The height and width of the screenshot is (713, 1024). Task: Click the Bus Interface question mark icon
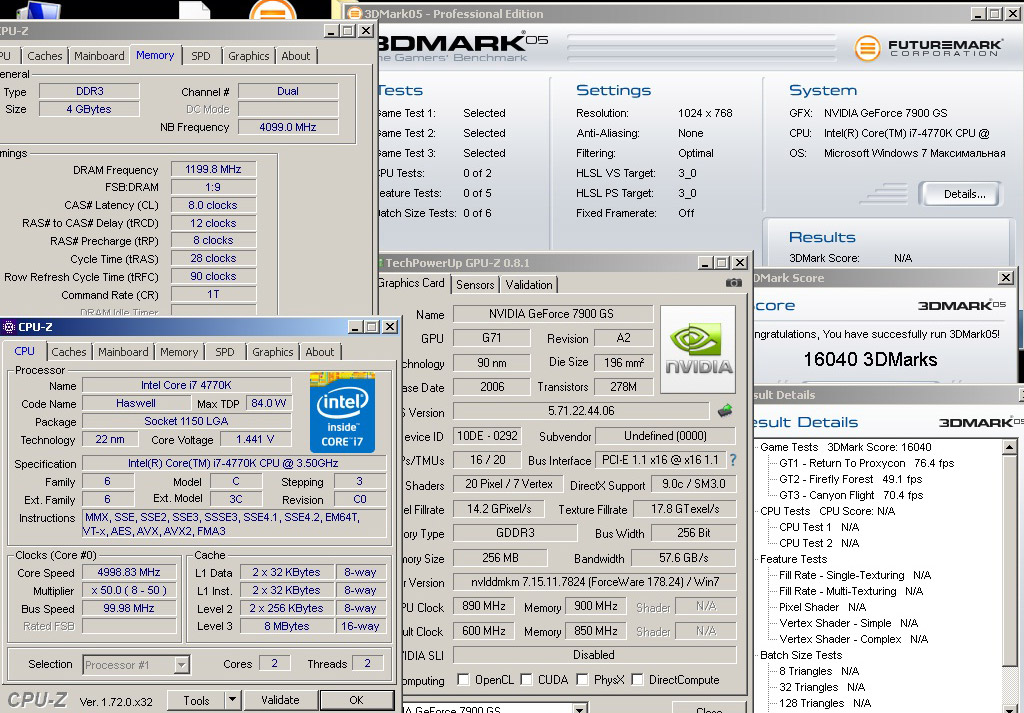click(x=732, y=460)
